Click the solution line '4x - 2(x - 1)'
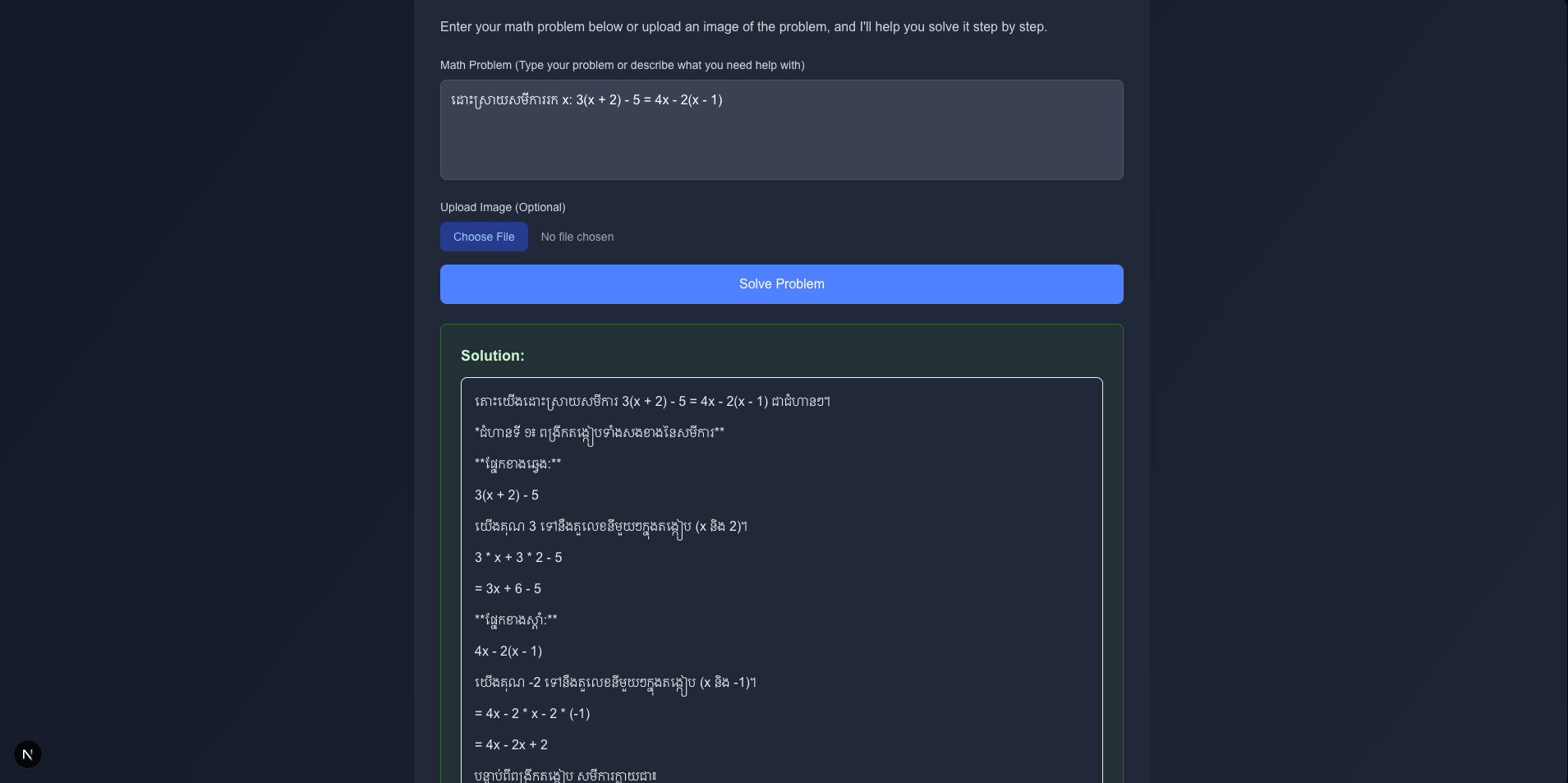Image resolution: width=1568 pixels, height=783 pixels. click(x=508, y=652)
